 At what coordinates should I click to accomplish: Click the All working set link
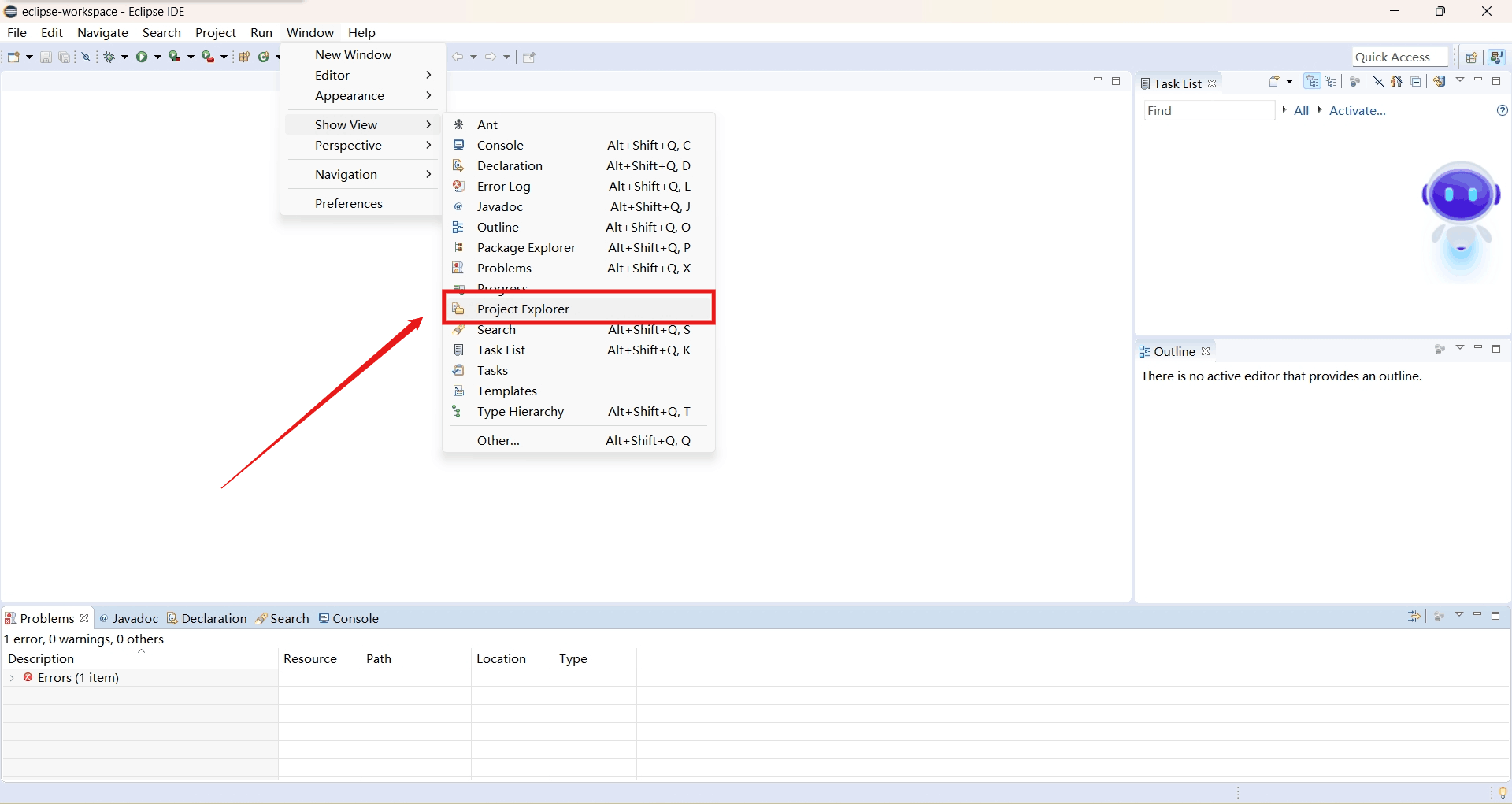click(x=1301, y=110)
